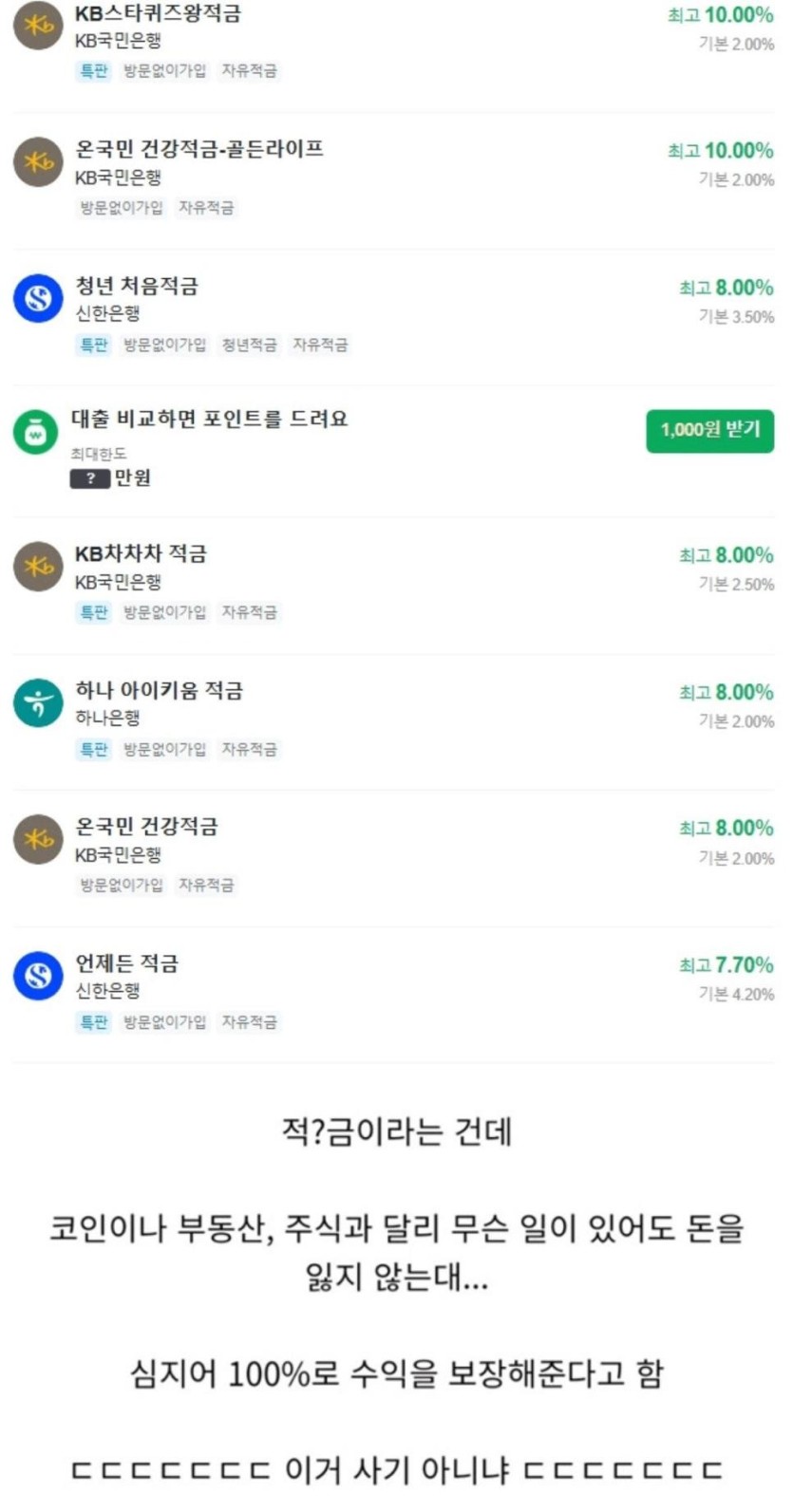Click Hana Bank logo beside 하나 아이키움 적금
793x1512 pixels.
coord(38,703)
